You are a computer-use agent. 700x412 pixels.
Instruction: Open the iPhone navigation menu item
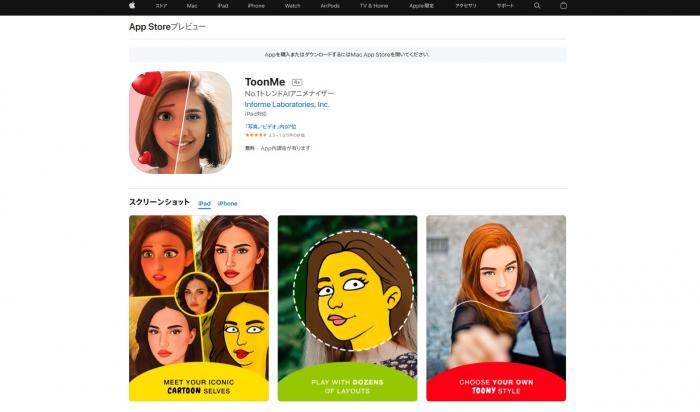256,6
